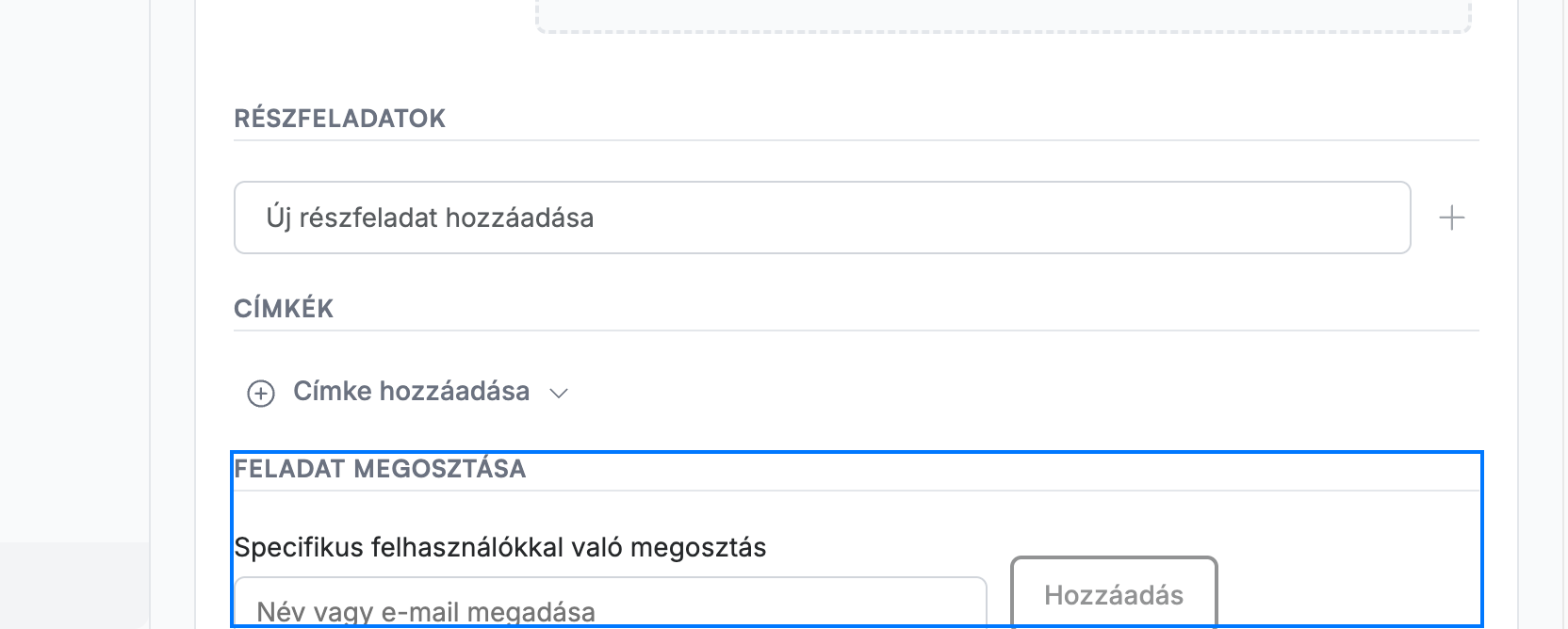1568x629 pixels.
Task: Focus the Új részfeladat hozzáadása input
Action: click(x=822, y=218)
